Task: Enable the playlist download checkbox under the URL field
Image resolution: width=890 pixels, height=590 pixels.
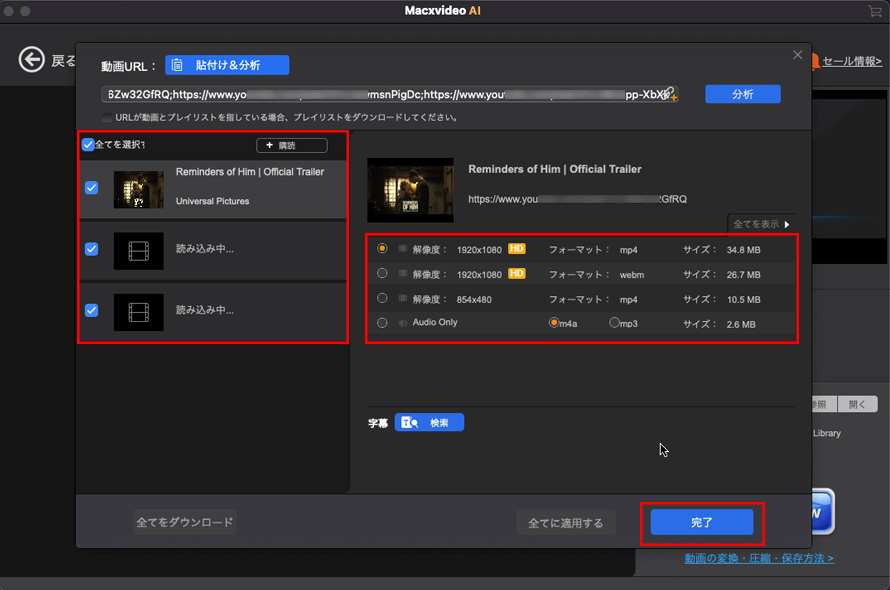Action: click(105, 115)
